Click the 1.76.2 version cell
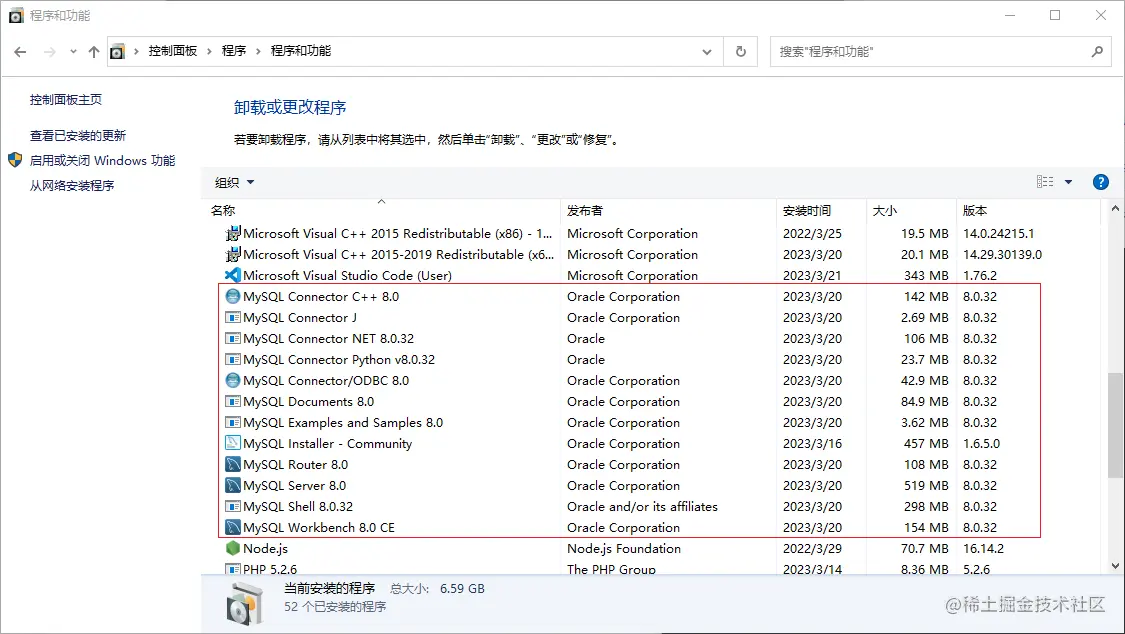Screen dimensions: 1125x634 pyautogui.click(x=979, y=275)
